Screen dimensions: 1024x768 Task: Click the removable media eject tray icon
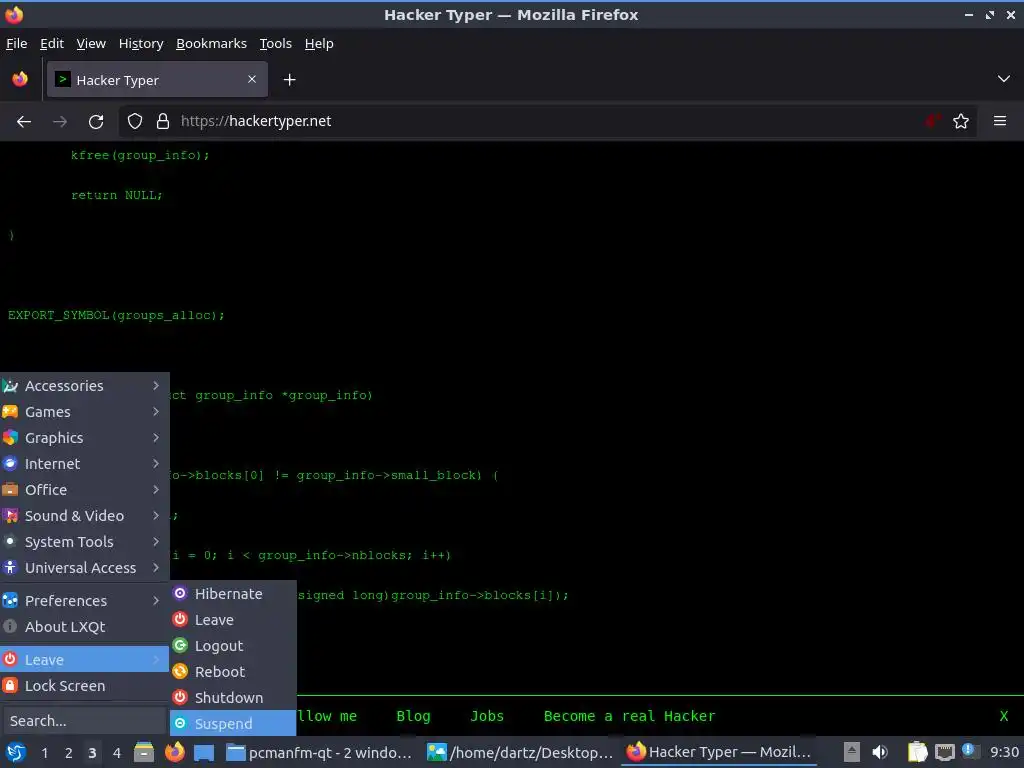[851, 752]
